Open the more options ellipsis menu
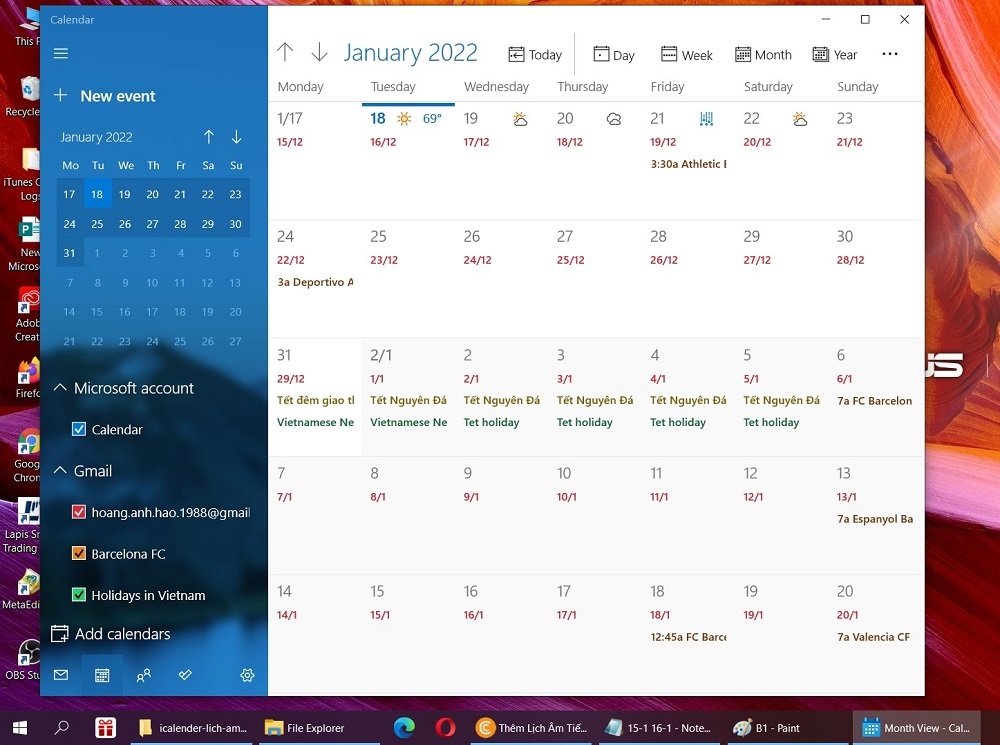The image size is (1000, 745). pos(890,54)
